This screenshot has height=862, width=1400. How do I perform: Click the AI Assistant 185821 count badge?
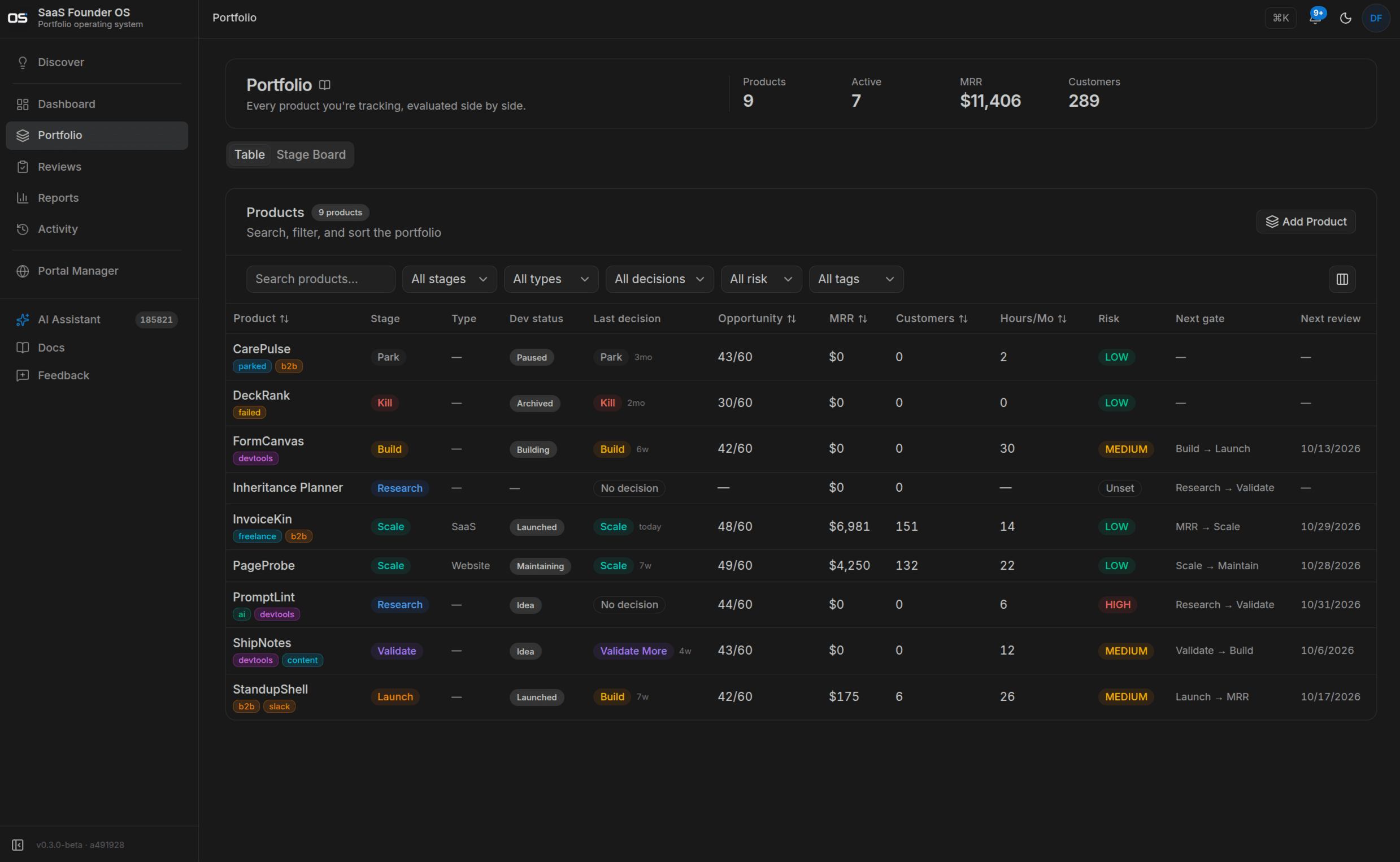pyautogui.click(x=156, y=320)
